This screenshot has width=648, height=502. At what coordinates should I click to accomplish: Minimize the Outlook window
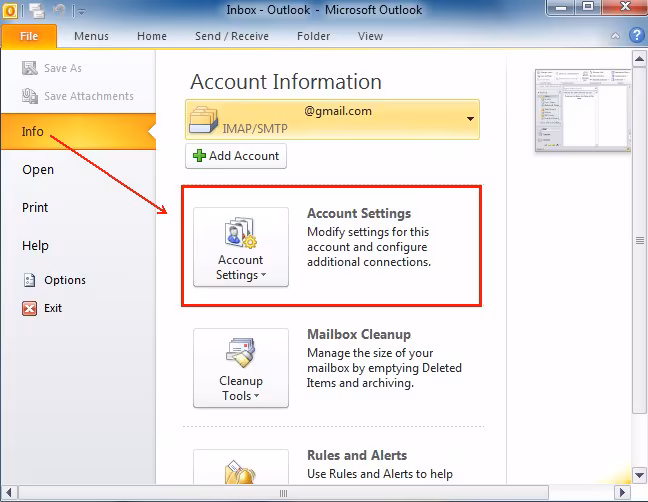(561, 8)
